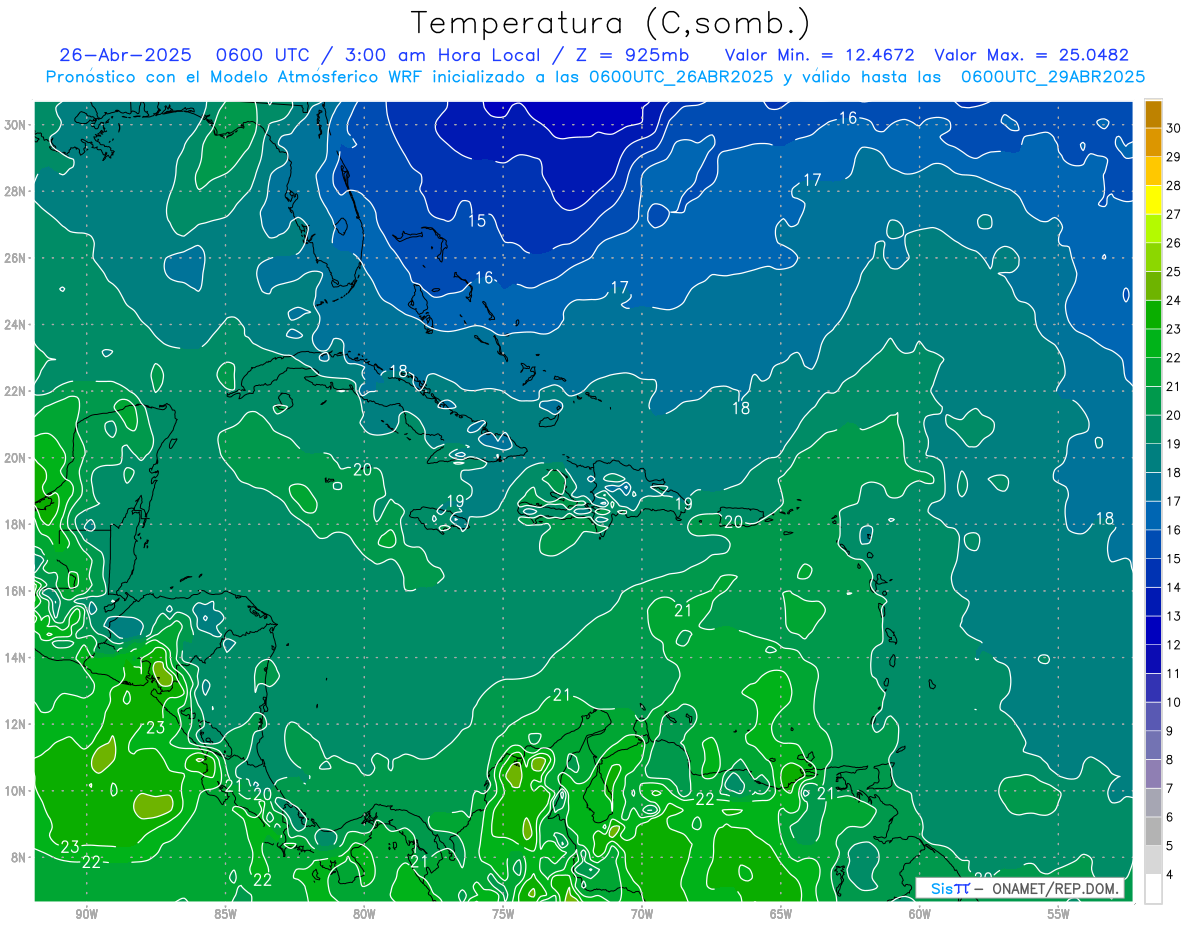Click the longitude axis label "80W"
The width and height of the screenshot is (1200, 927).
pos(364,914)
